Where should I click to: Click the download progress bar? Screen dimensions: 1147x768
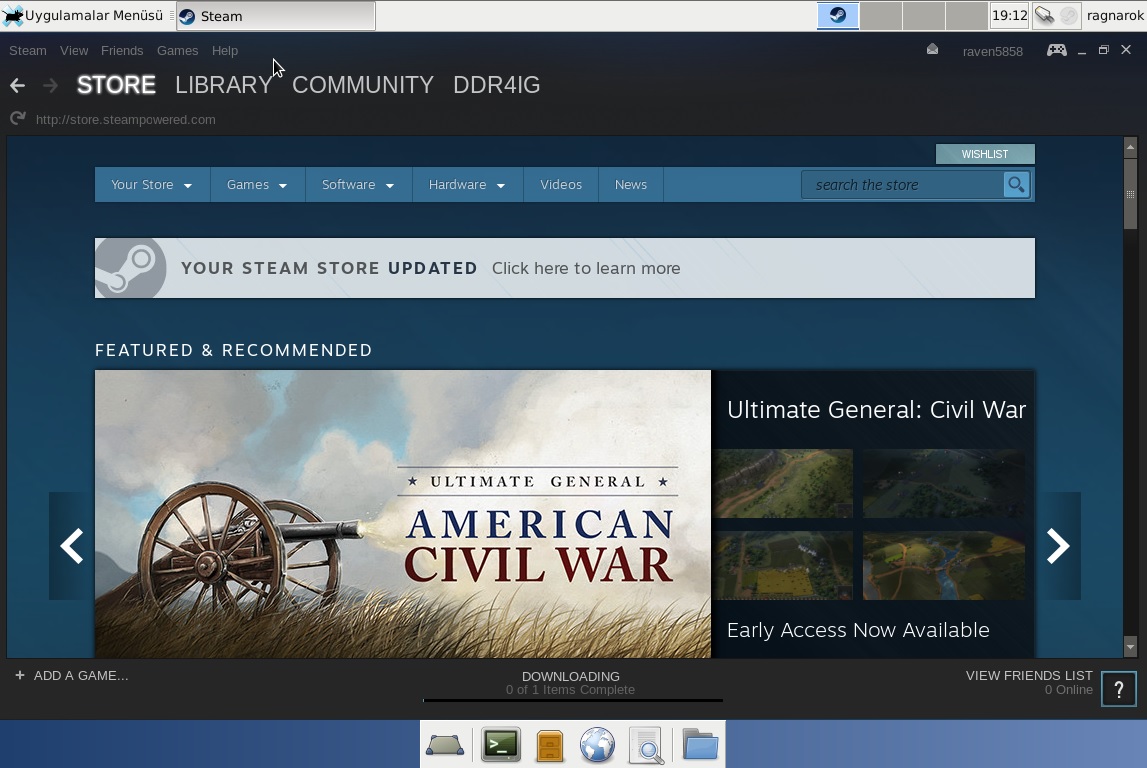[573, 700]
